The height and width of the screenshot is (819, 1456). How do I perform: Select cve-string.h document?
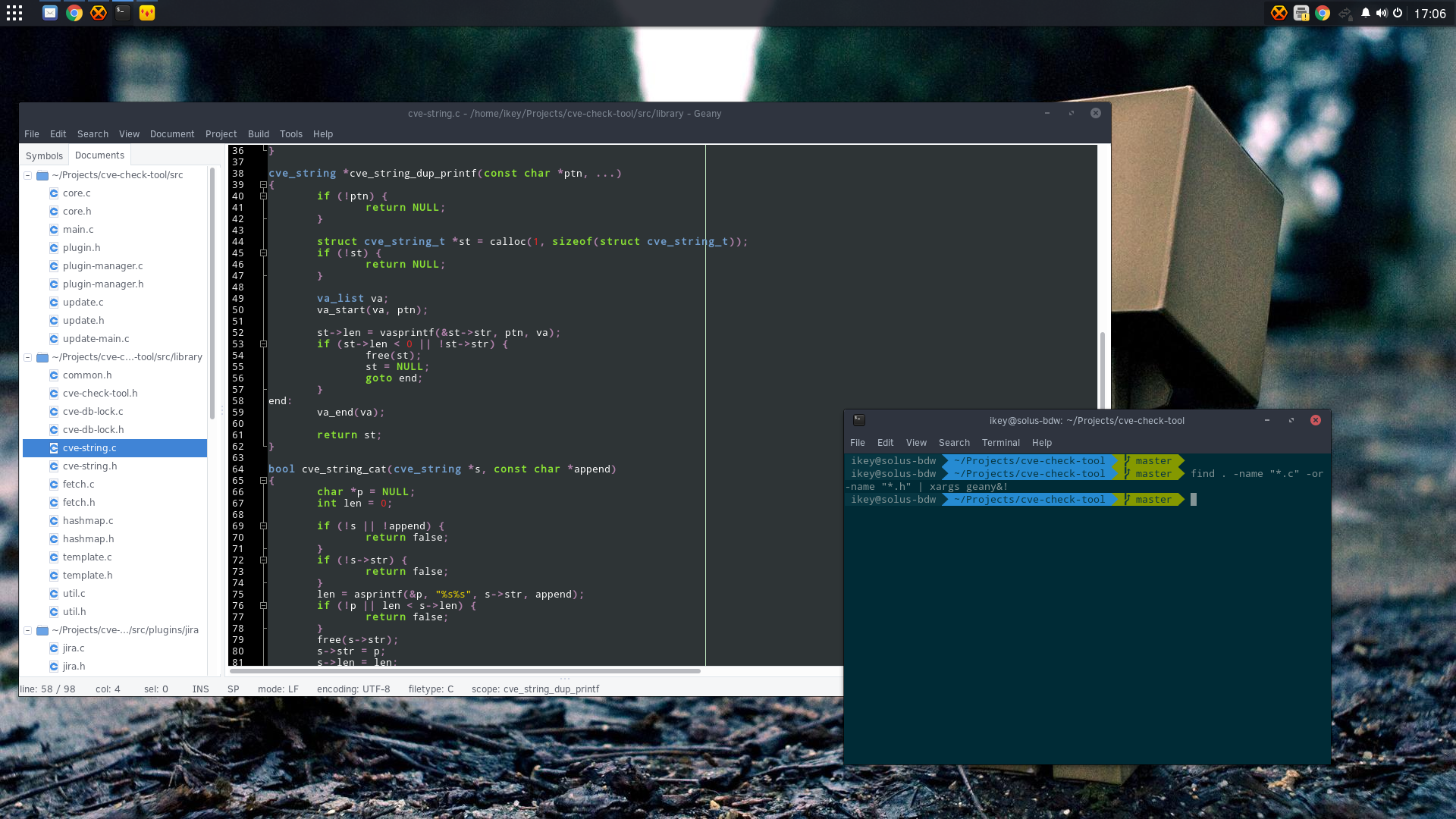tap(89, 466)
